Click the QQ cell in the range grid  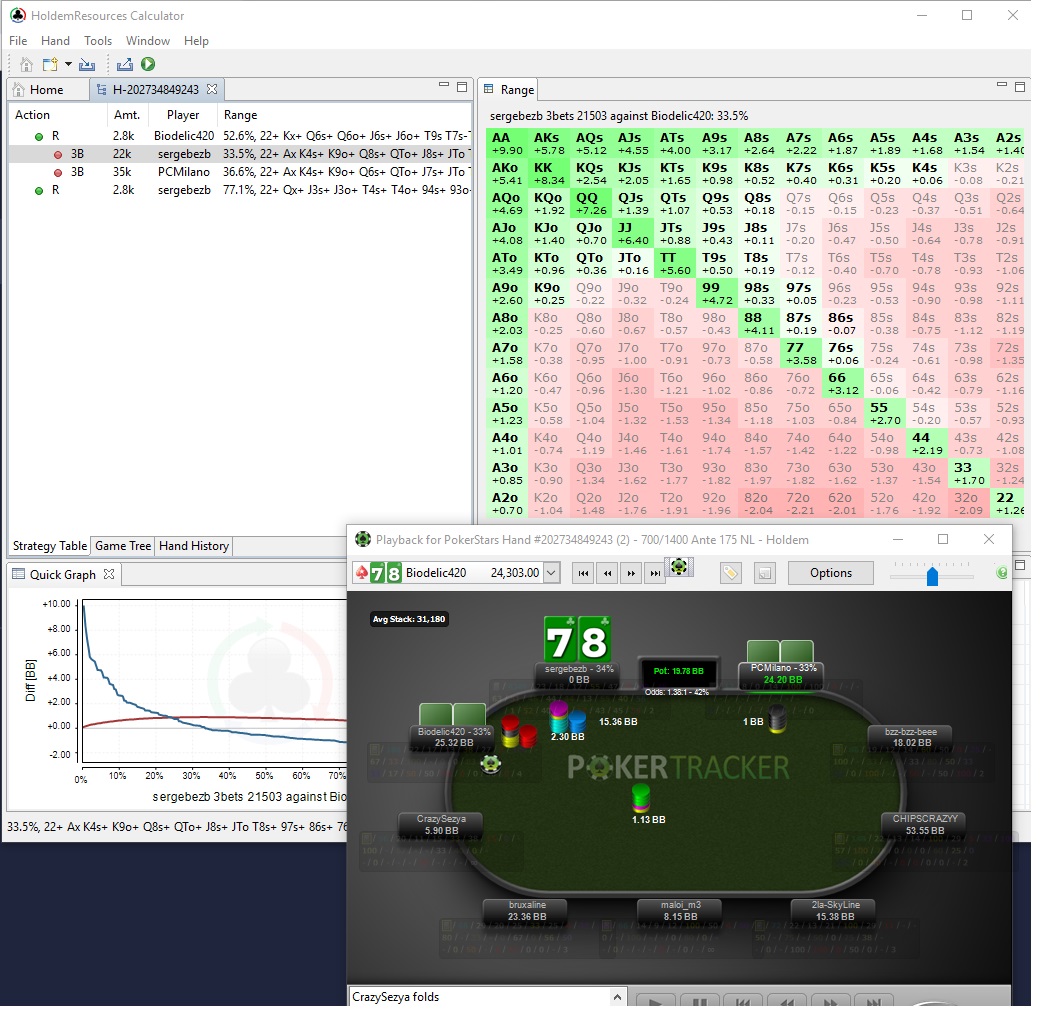tap(591, 204)
